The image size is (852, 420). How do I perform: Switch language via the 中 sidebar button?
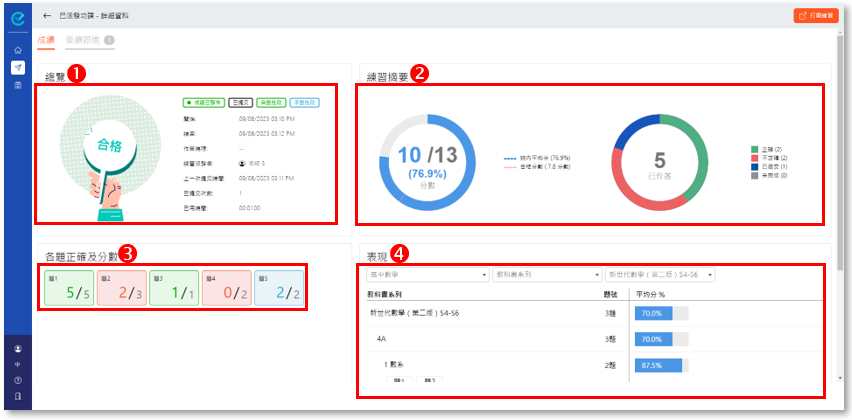tap(18, 365)
